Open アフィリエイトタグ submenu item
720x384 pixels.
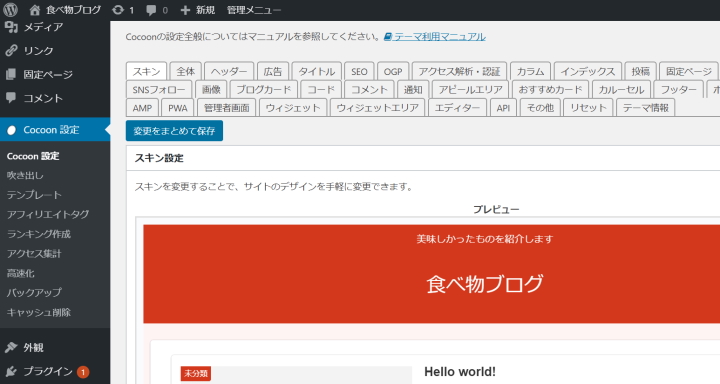tap(48, 215)
